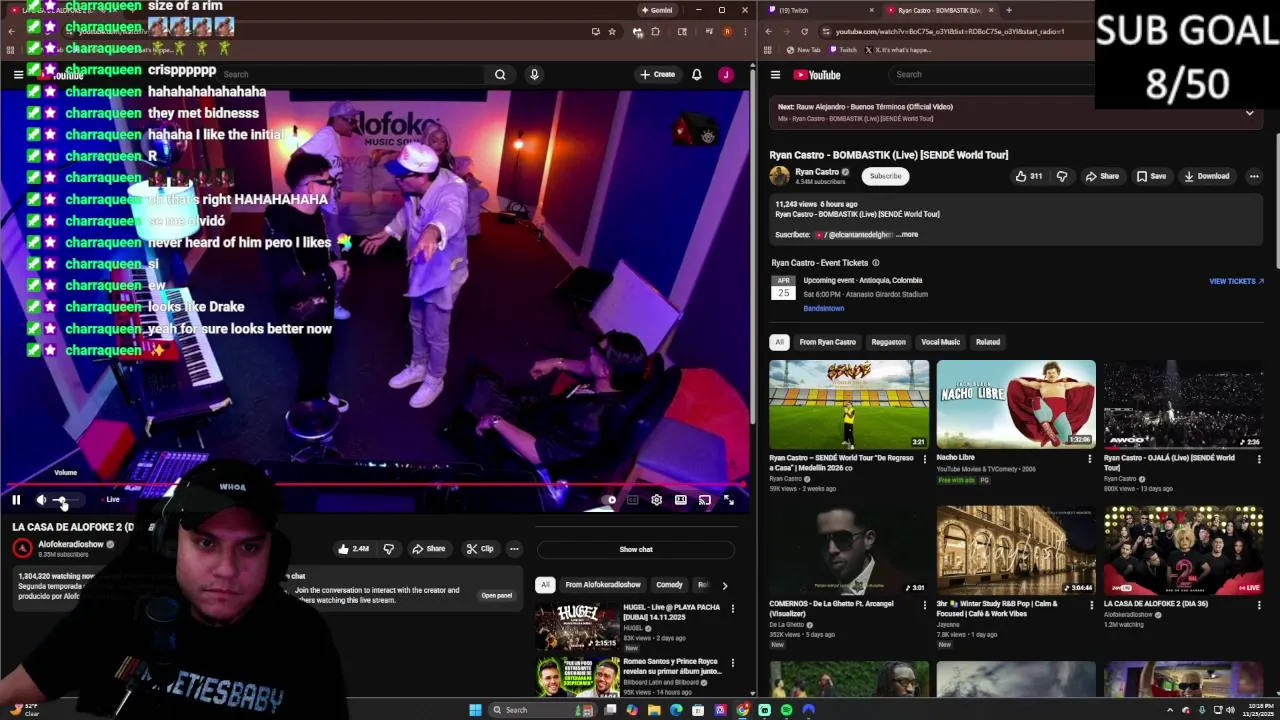This screenshot has height=720, width=1280.
Task: Open Twitch bookmark in right browser
Action: point(843,50)
